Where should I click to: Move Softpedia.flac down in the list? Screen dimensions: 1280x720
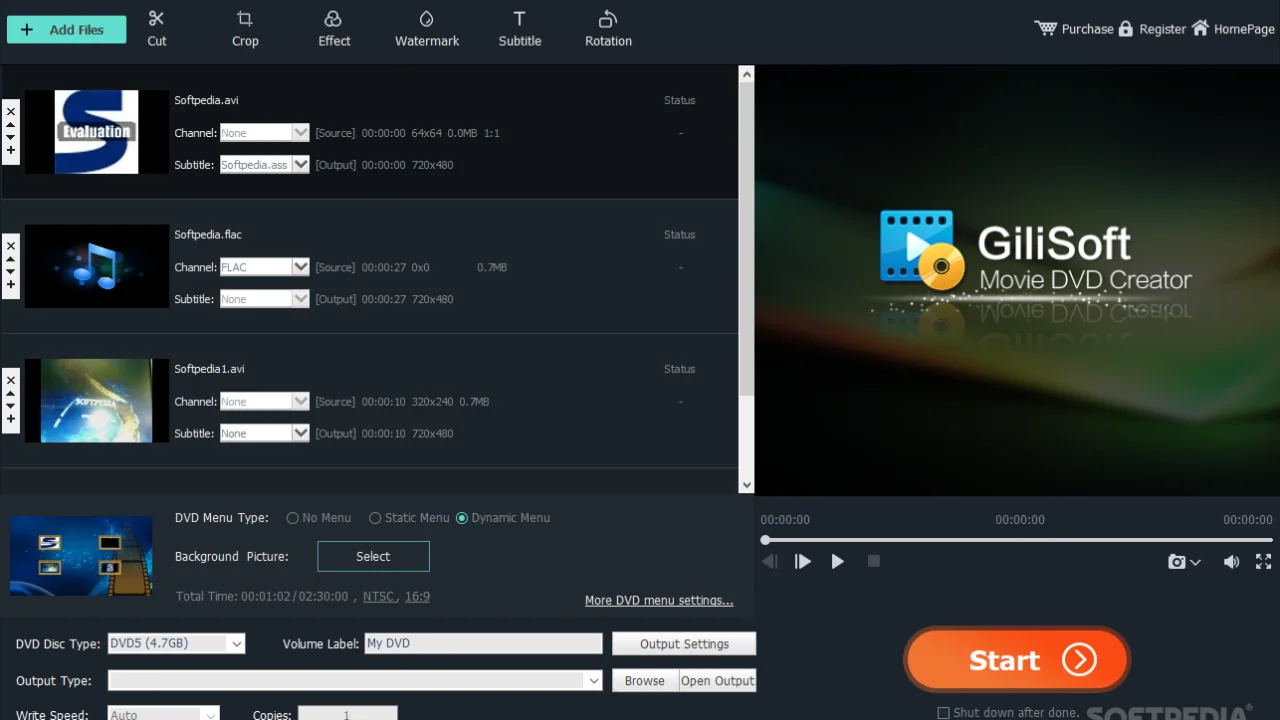click(10, 271)
